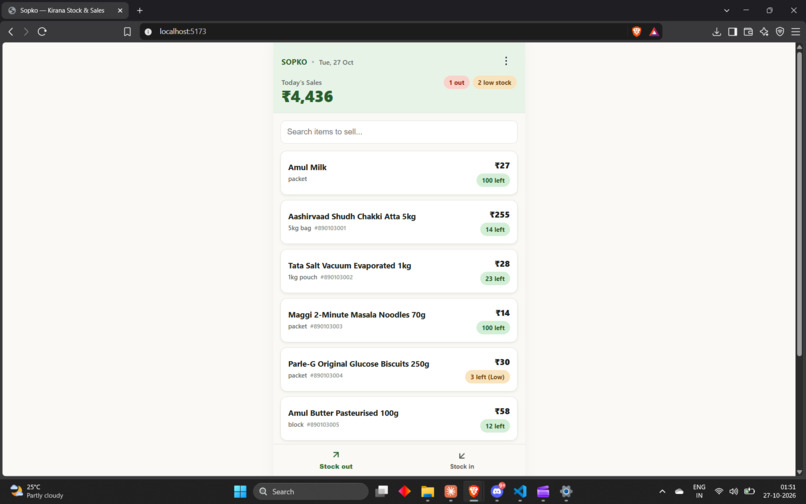Open Discord from the taskbar
This screenshot has height=504, width=806.
pos(497,492)
